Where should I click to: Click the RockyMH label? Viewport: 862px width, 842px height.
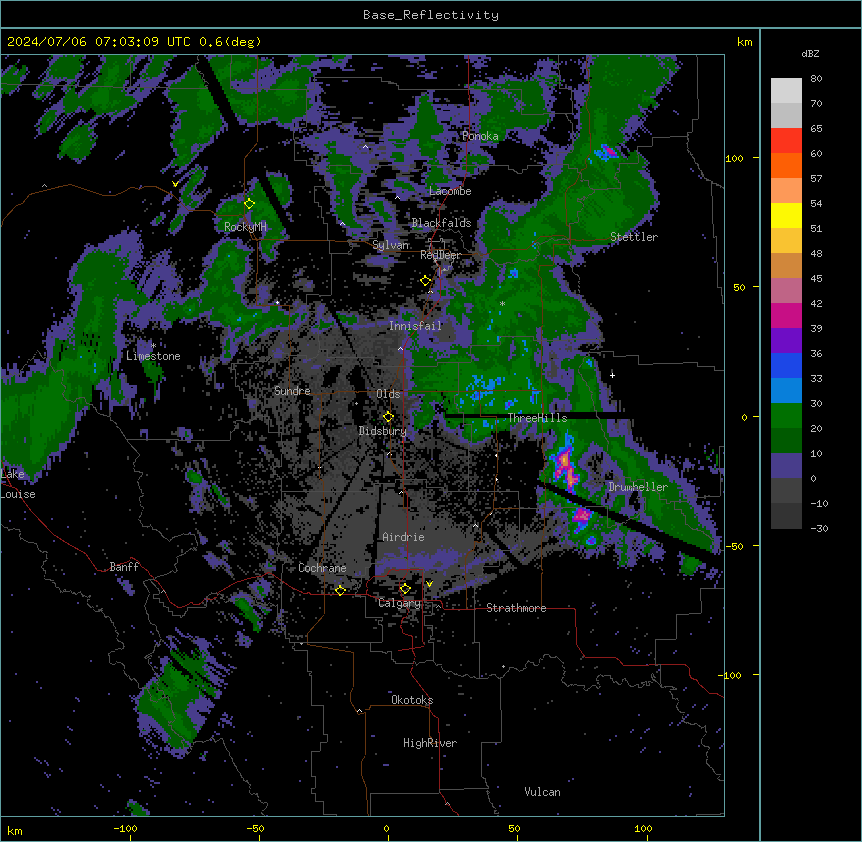tap(245, 227)
